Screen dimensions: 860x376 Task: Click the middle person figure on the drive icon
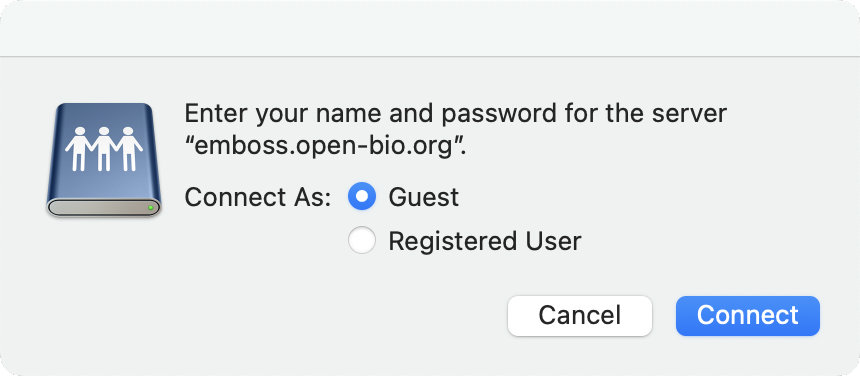[104, 149]
